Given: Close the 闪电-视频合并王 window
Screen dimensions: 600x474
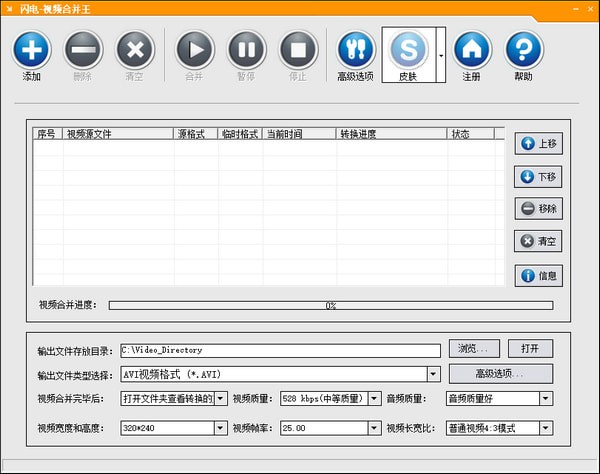Looking at the screenshot, I should click(590, 9).
